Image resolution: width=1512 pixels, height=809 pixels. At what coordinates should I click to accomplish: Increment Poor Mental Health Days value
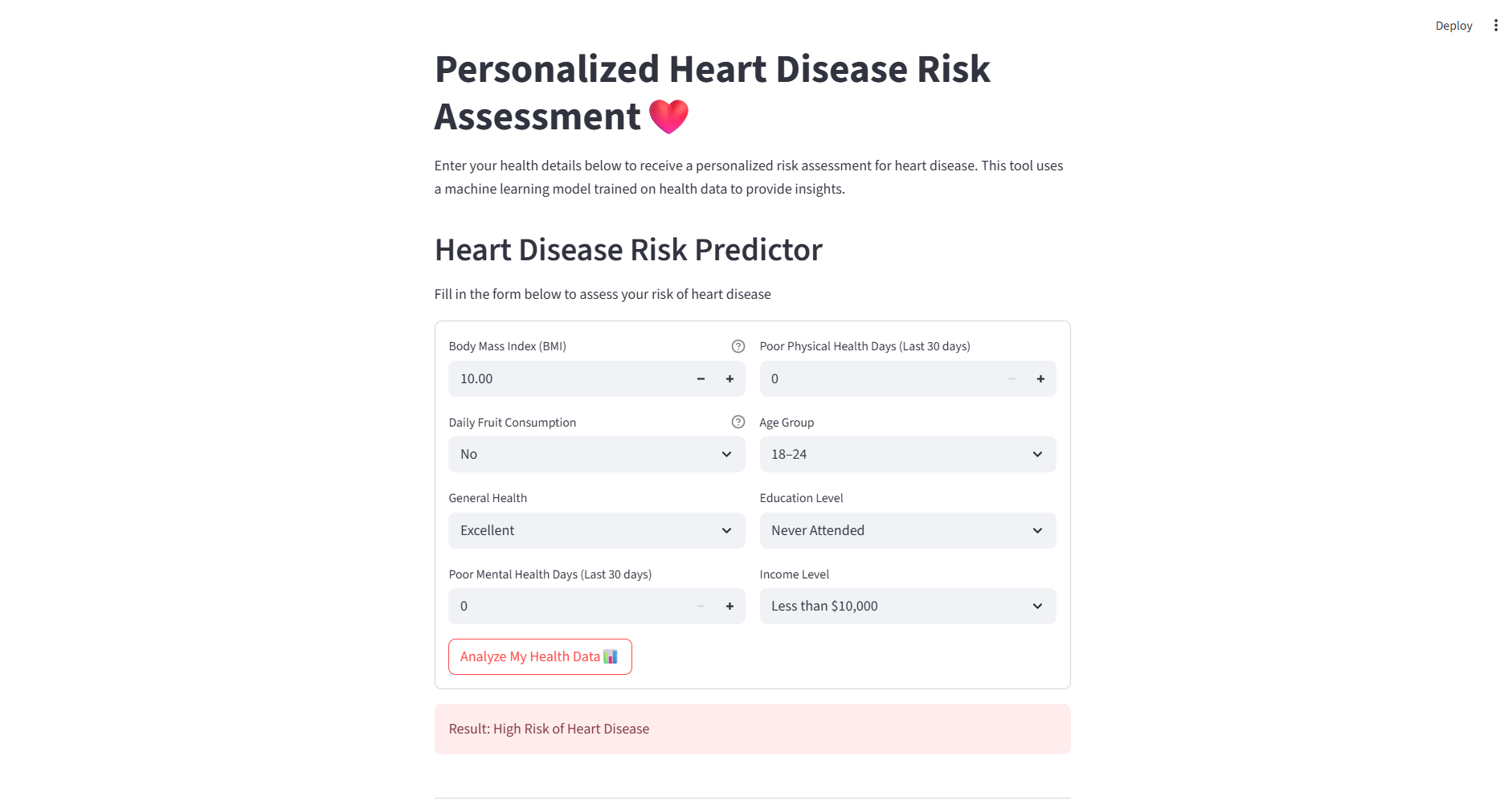click(x=729, y=607)
